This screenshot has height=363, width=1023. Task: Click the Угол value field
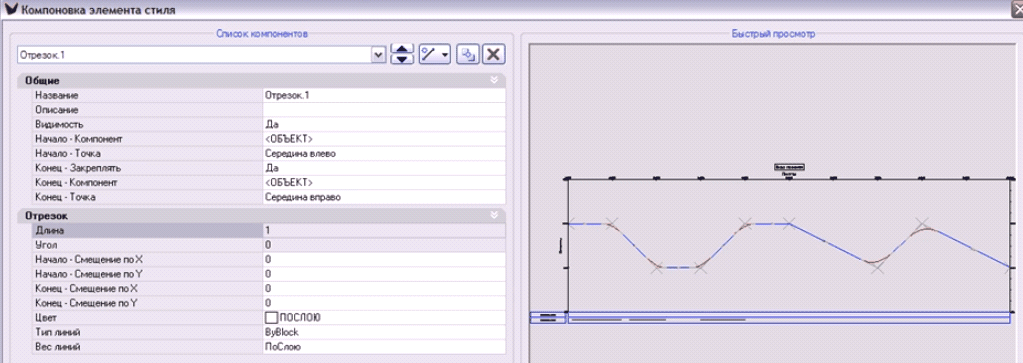(384, 245)
